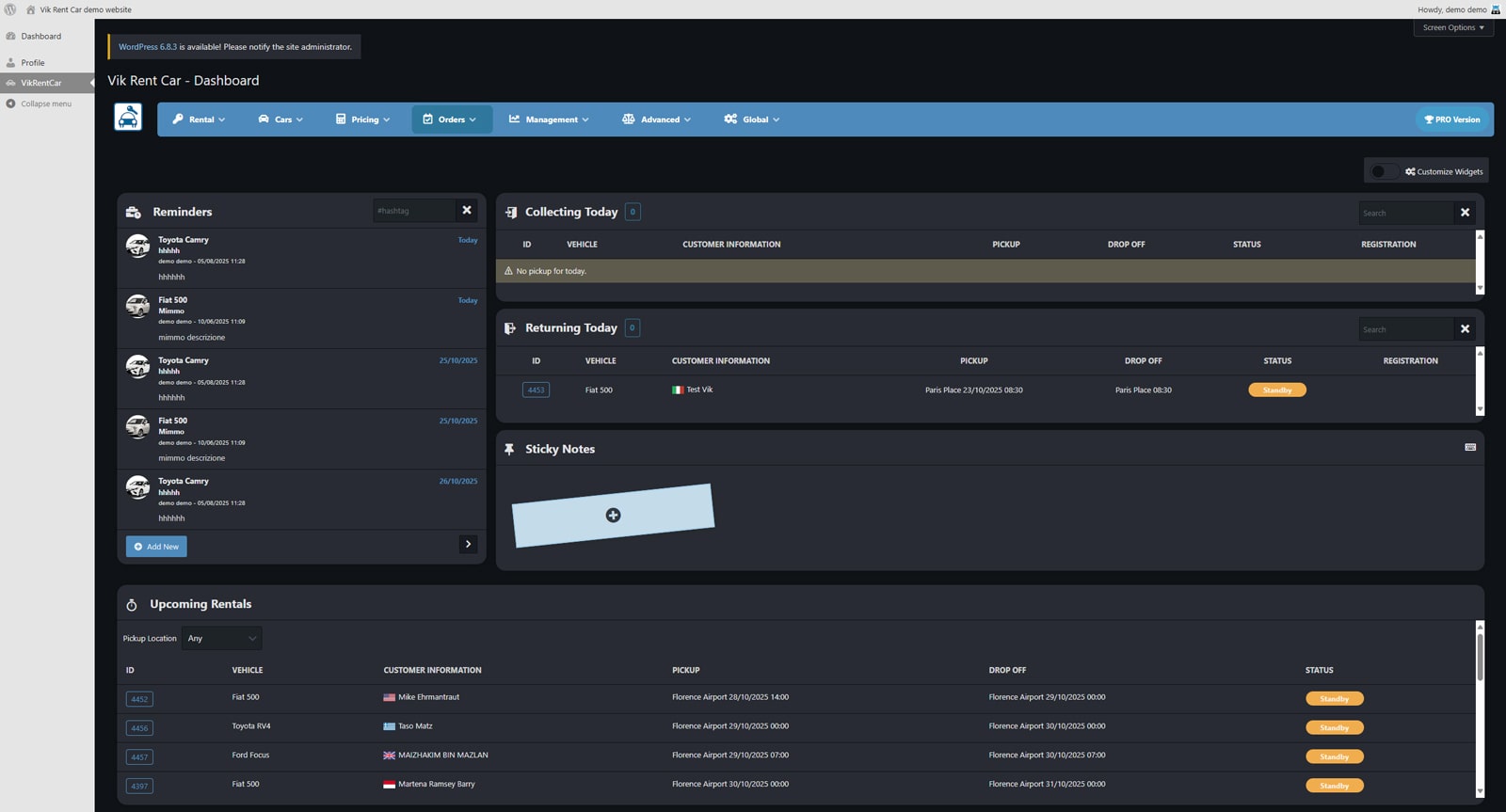Image resolution: width=1506 pixels, height=812 pixels.
Task: Expand the Screen Options panel
Action: (1452, 27)
